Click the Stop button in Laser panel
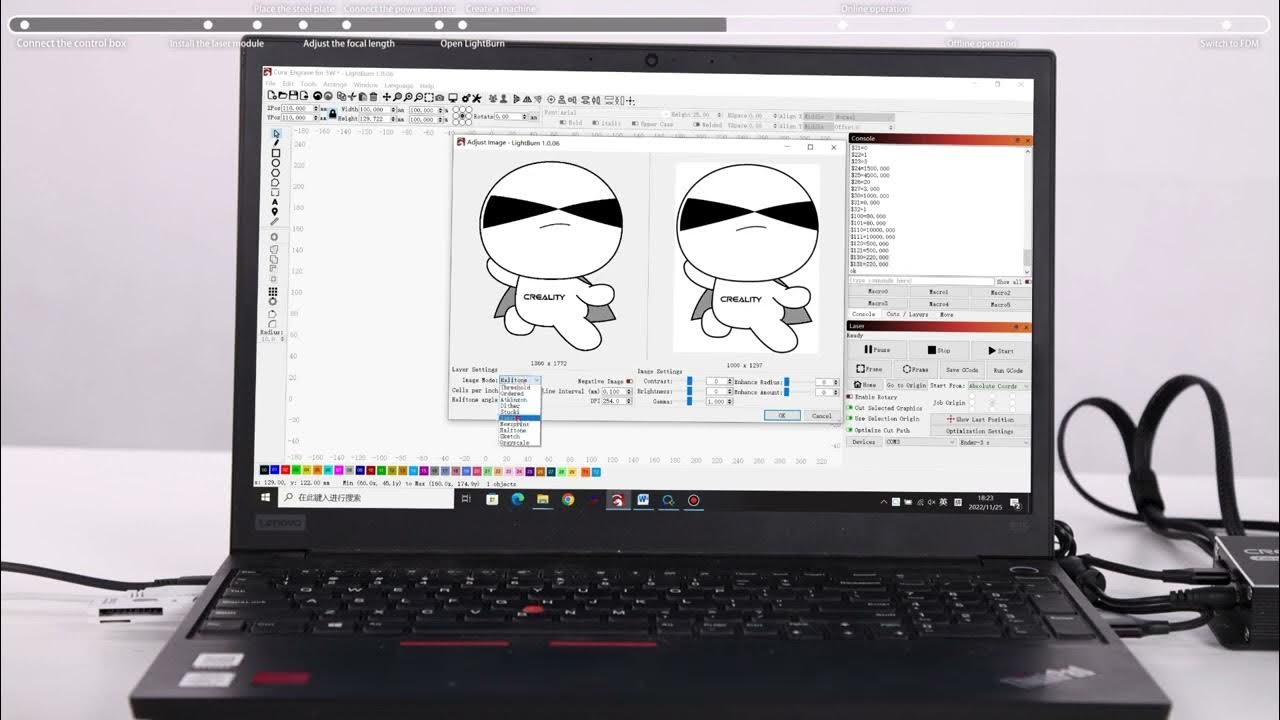 coord(939,351)
